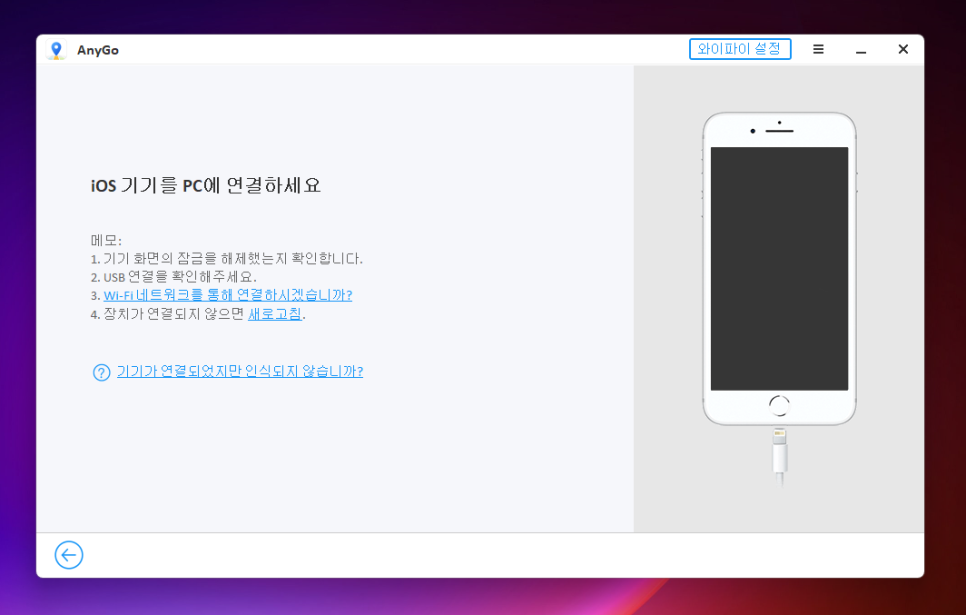Click the AnyGo location pin logo
The width and height of the screenshot is (966, 615).
coord(56,50)
